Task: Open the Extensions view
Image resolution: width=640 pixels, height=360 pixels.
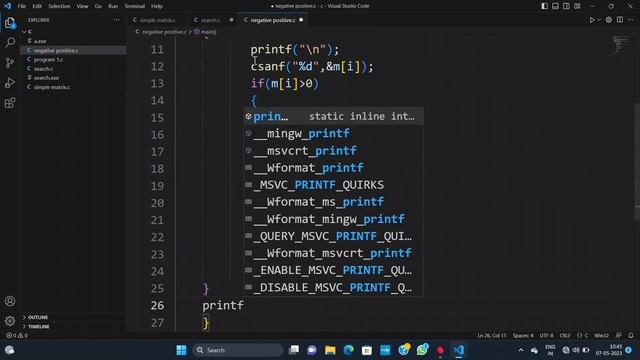Action: click(x=10, y=102)
